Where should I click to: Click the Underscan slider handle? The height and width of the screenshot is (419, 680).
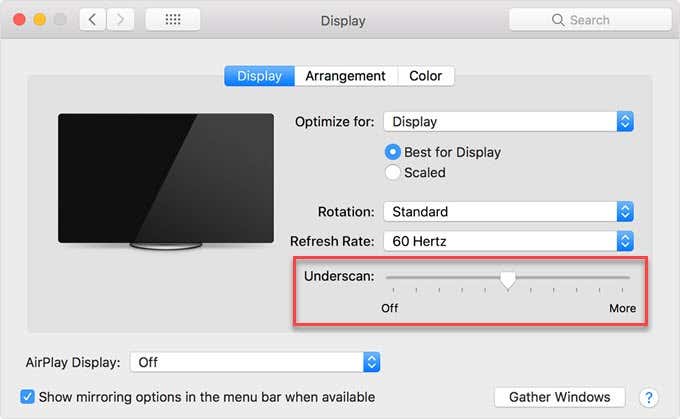(x=507, y=280)
